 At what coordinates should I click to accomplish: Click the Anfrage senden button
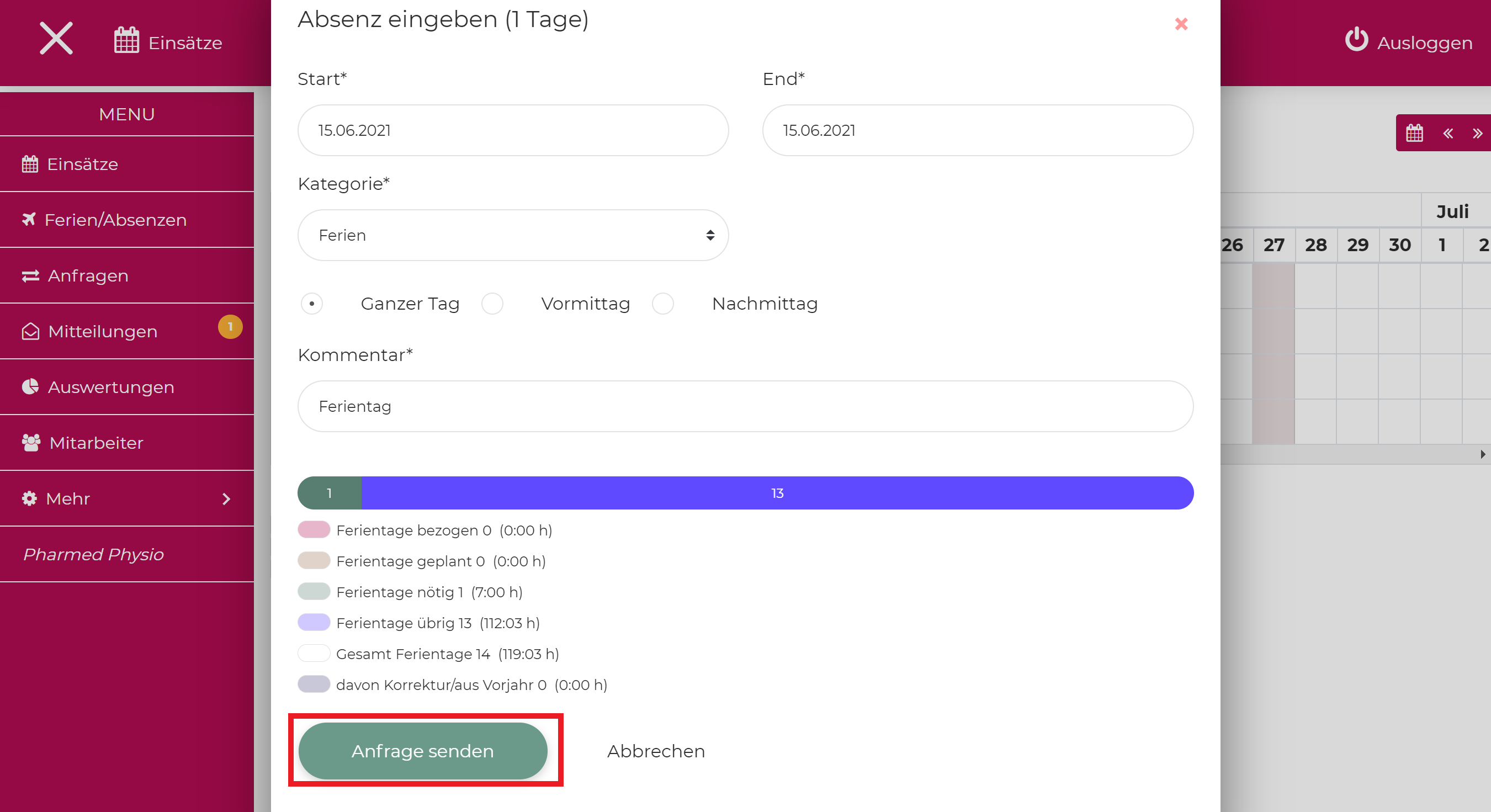pyautogui.click(x=422, y=750)
